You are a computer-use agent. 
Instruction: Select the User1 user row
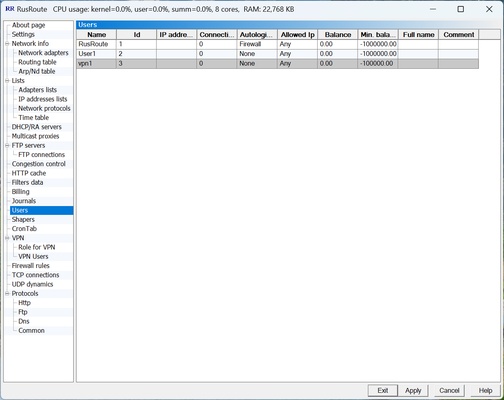click(278, 54)
